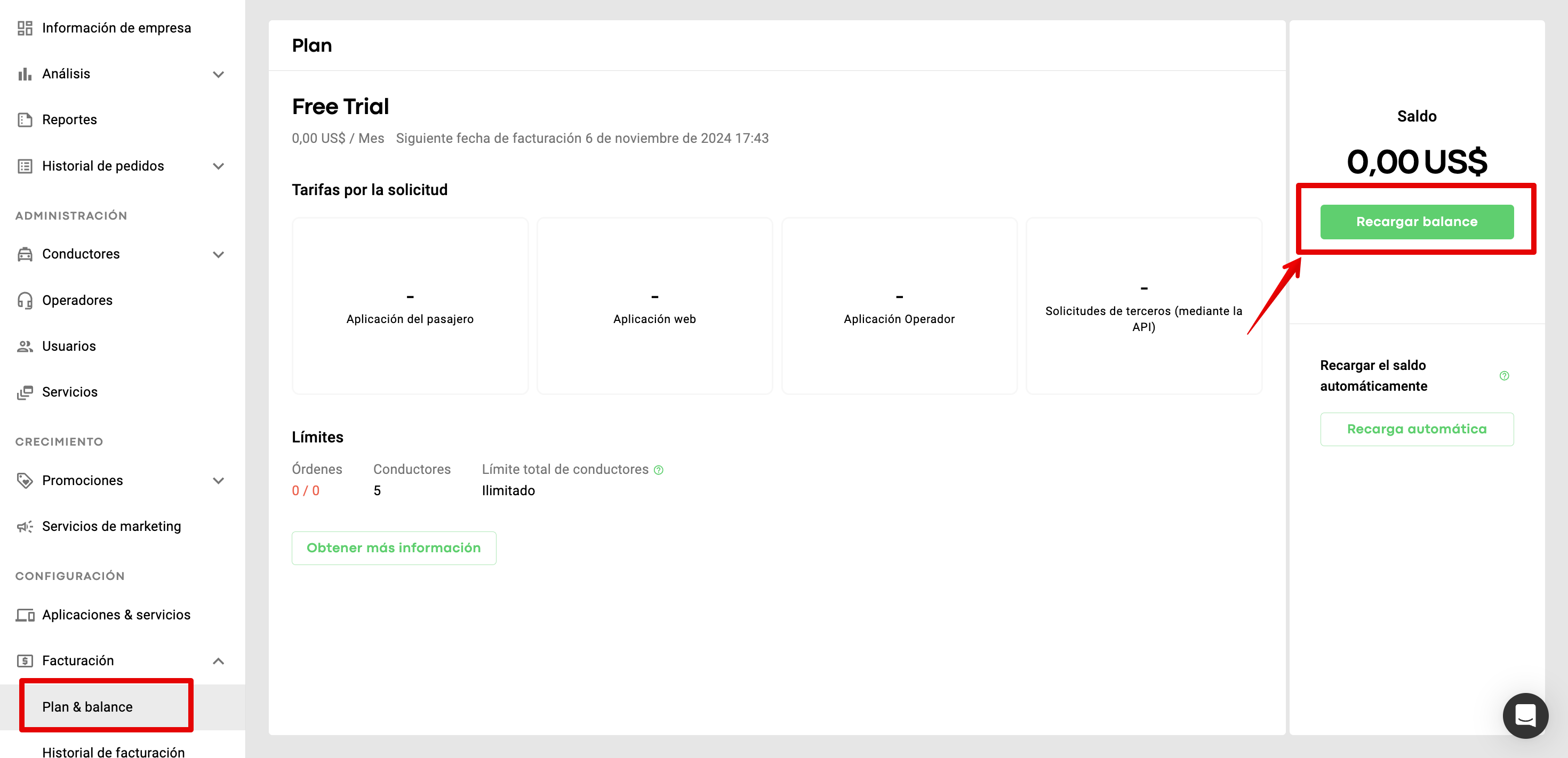1568x758 pixels.
Task: Expand the Análisis menu chevron
Action: tap(218, 74)
